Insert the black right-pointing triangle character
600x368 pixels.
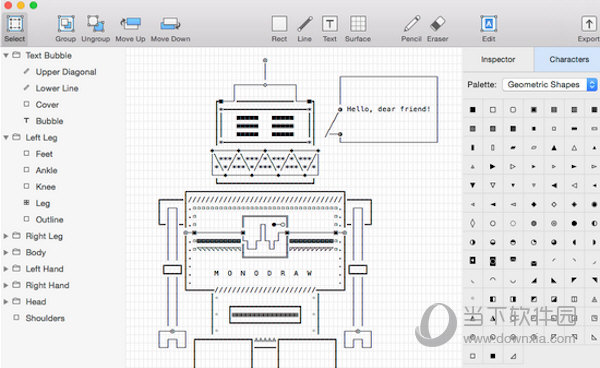click(x=492, y=166)
